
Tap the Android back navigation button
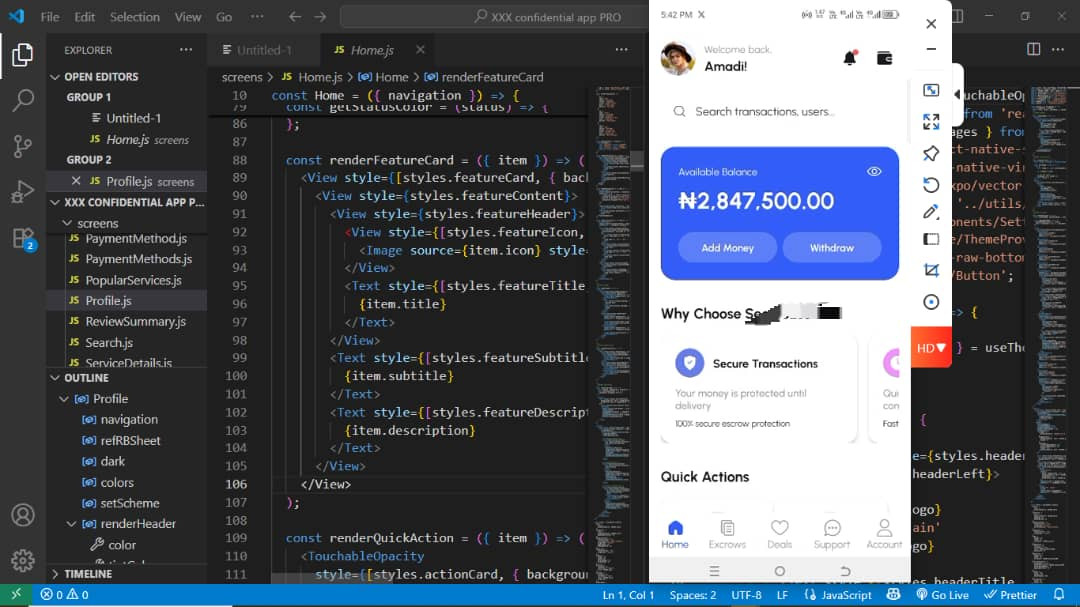(845, 571)
